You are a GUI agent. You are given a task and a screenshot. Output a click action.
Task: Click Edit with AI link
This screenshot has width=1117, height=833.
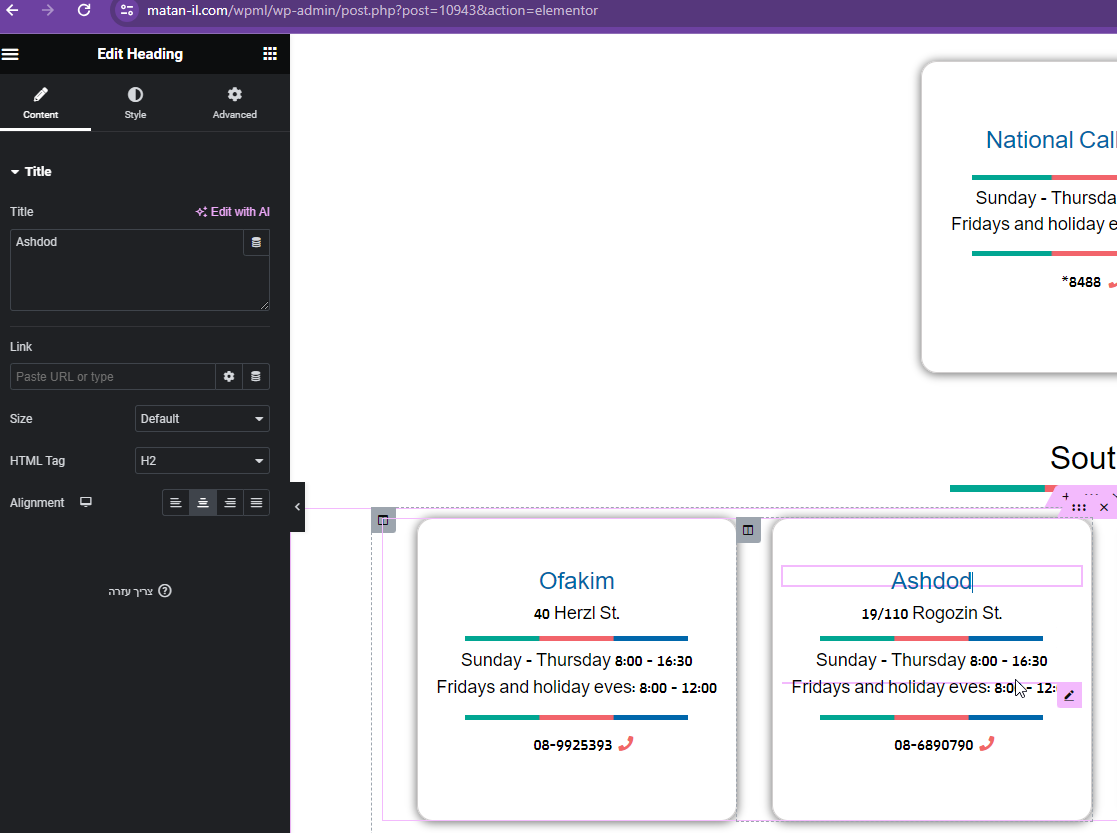[x=233, y=212]
